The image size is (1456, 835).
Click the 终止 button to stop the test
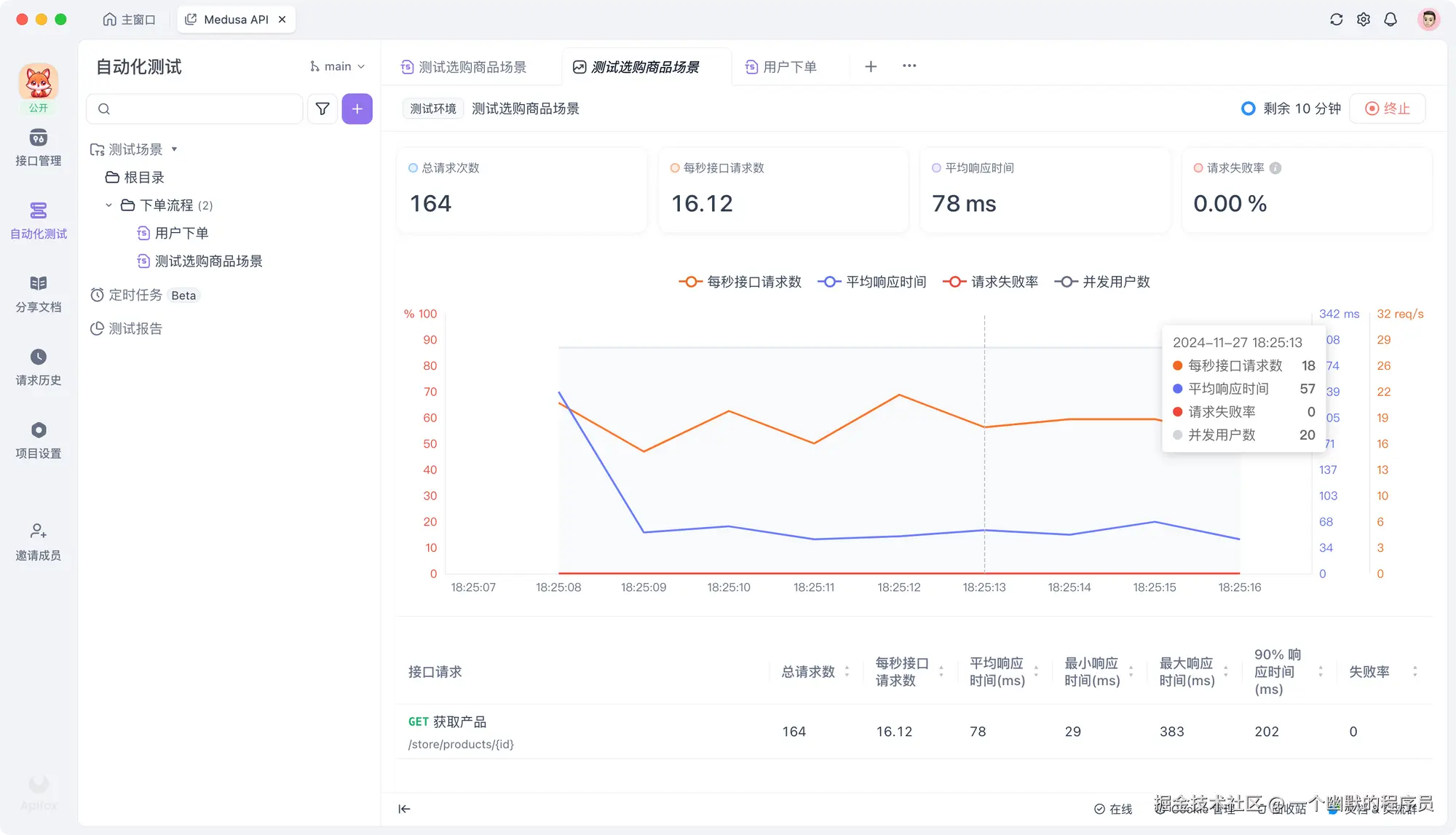tap(1388, 108)
